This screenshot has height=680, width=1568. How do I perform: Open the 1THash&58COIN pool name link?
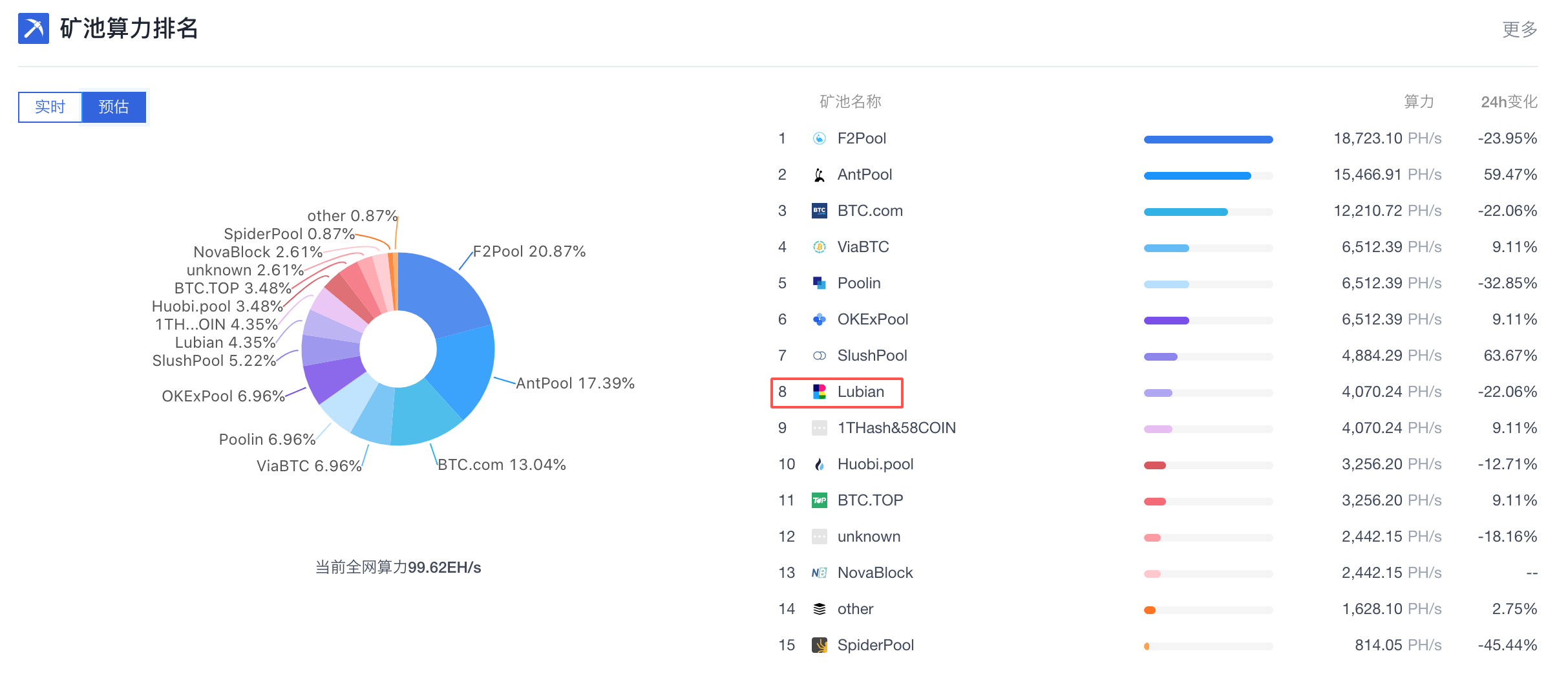896,428
